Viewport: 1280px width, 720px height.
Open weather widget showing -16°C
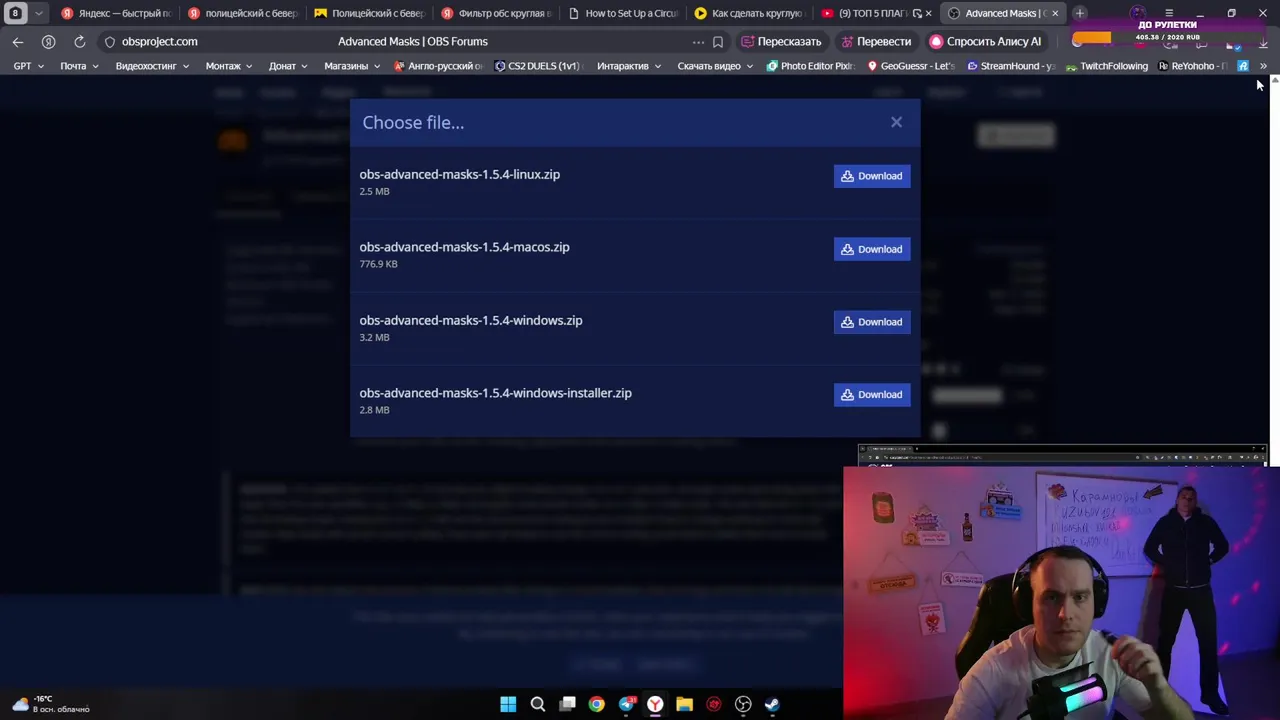[x=50, y=704]
